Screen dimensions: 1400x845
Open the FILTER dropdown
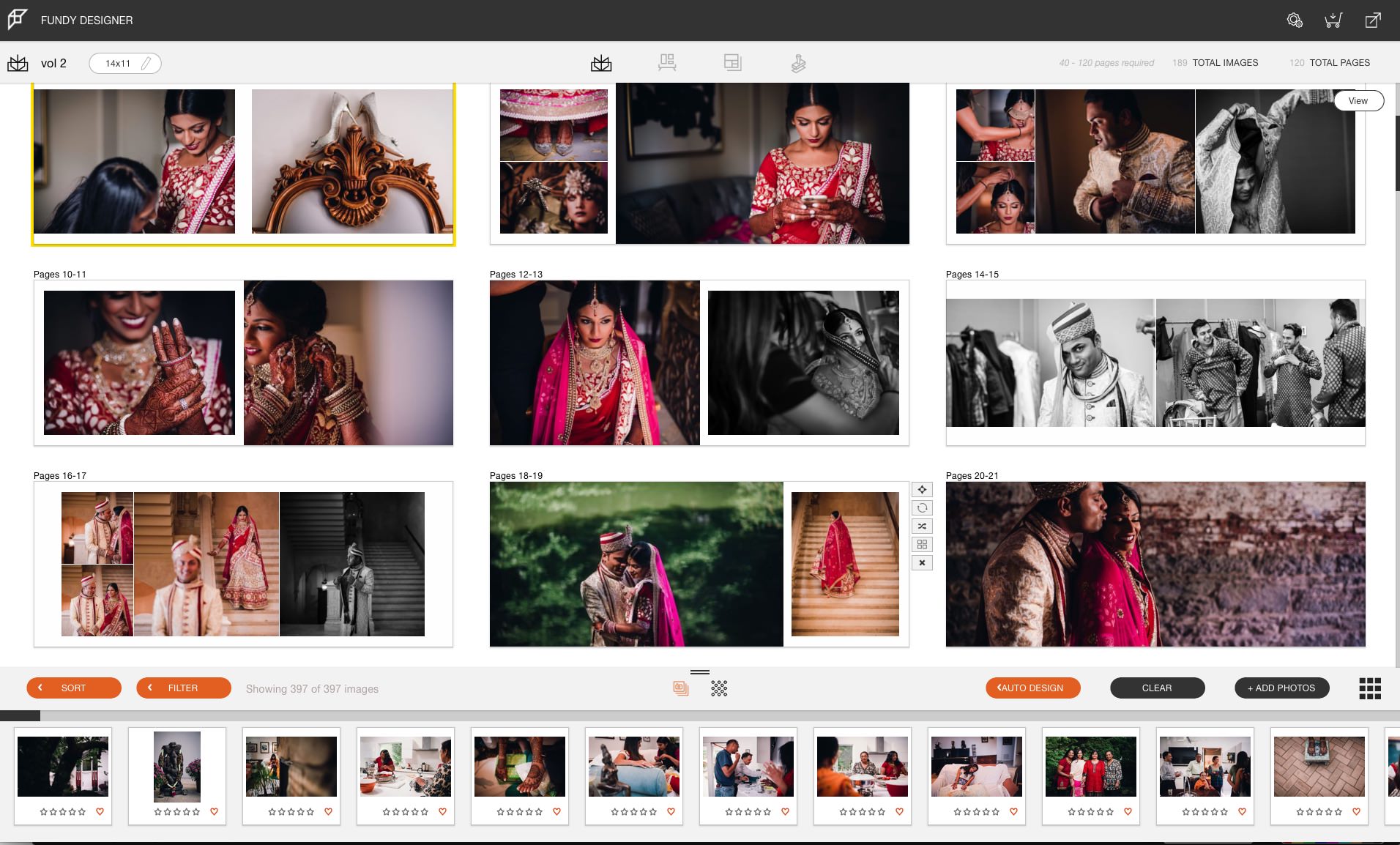point(184,688)
